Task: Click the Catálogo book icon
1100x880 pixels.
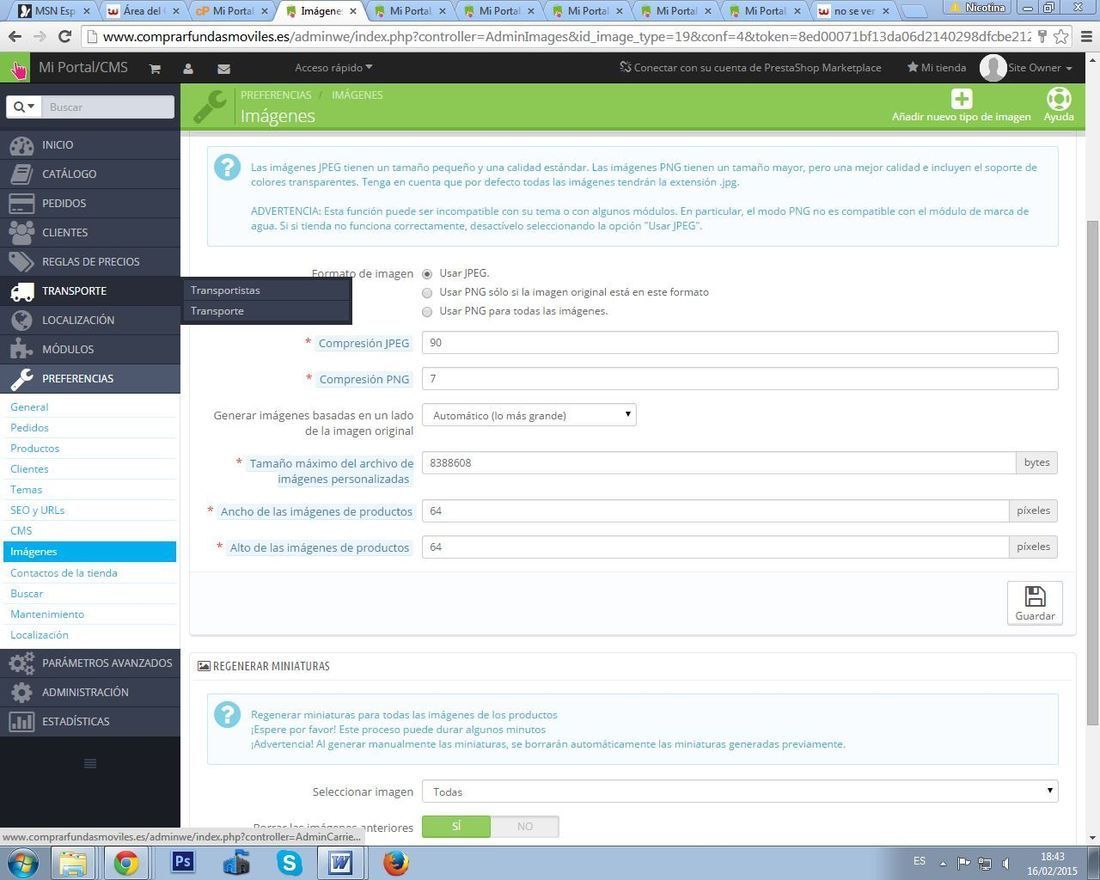Action: pyautogui.click(x=22, y=174)
